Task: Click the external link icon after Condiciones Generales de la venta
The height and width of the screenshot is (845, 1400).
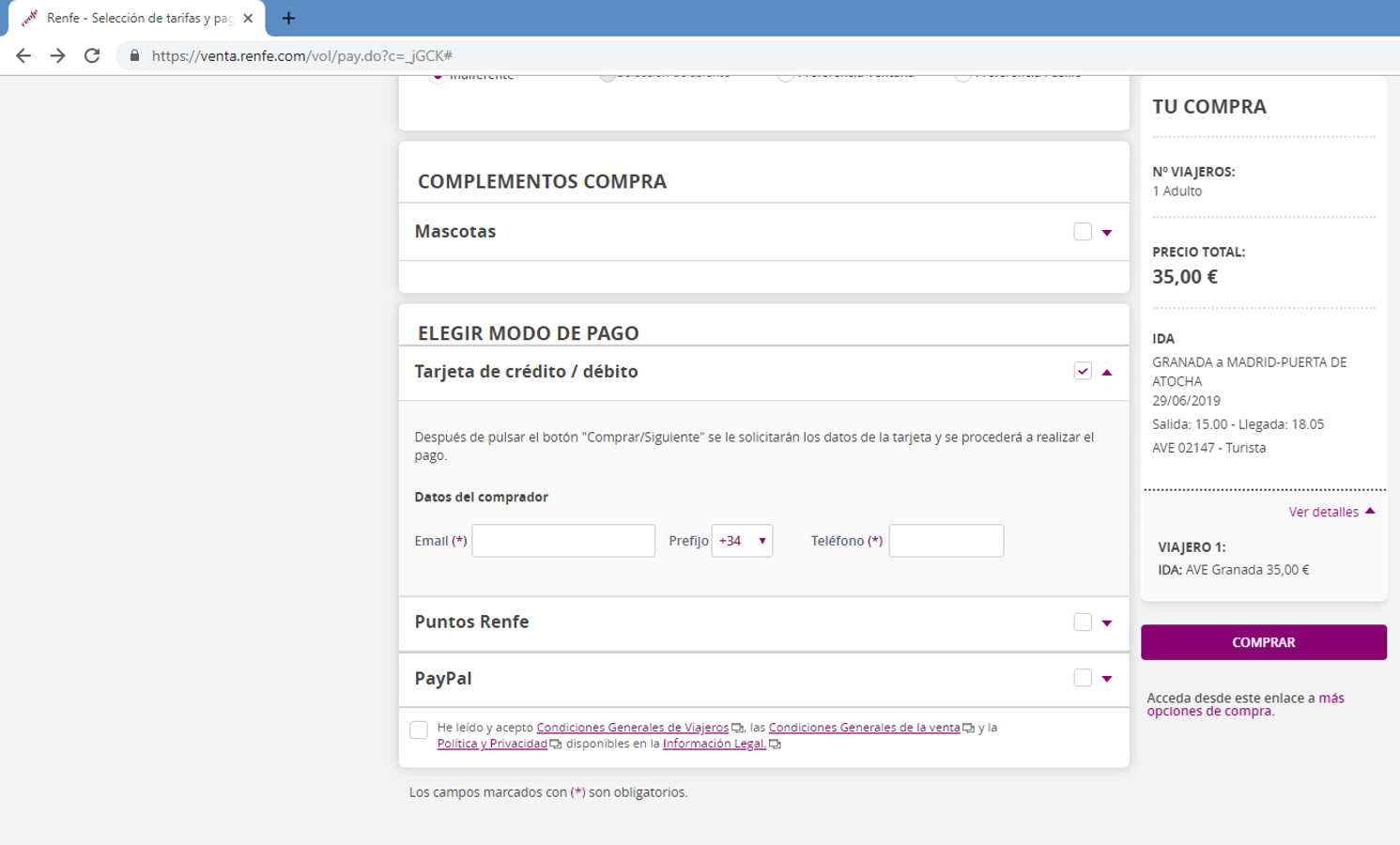Action: pyautogui.click(x=967, y=728)
